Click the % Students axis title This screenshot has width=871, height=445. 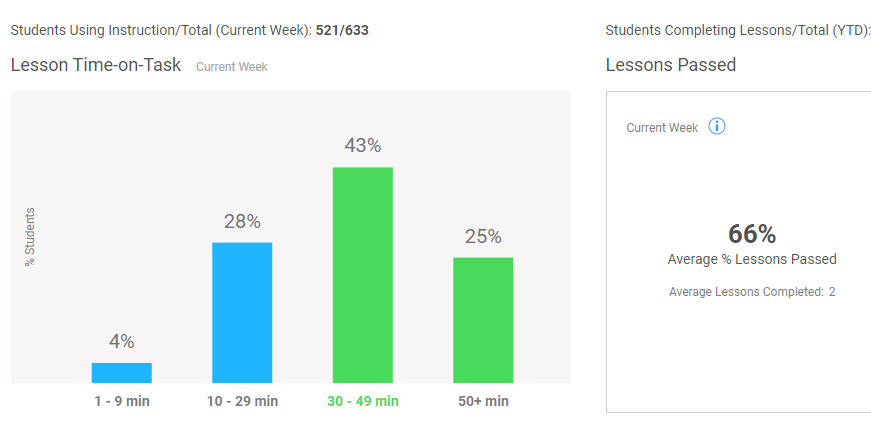(30, 237)
